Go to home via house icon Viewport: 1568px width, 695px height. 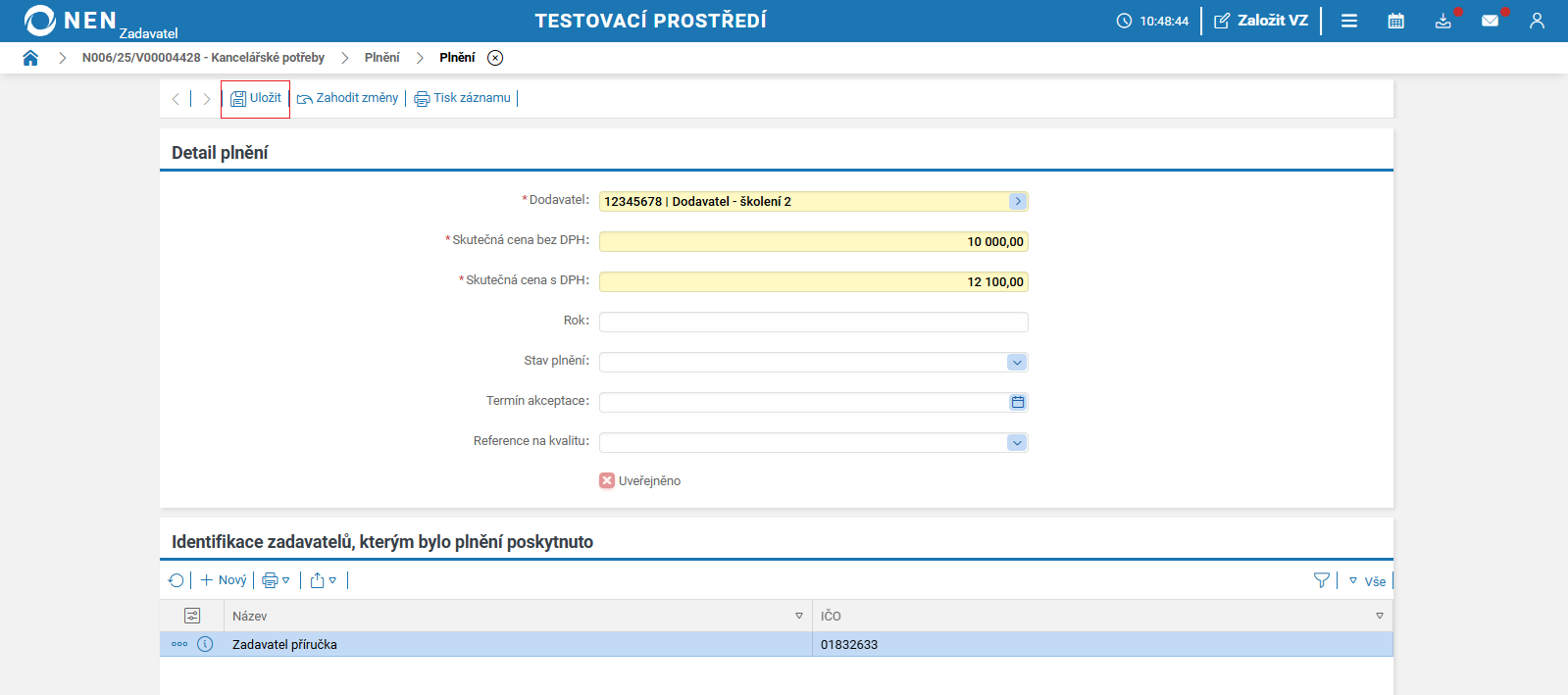pos(30,58)
